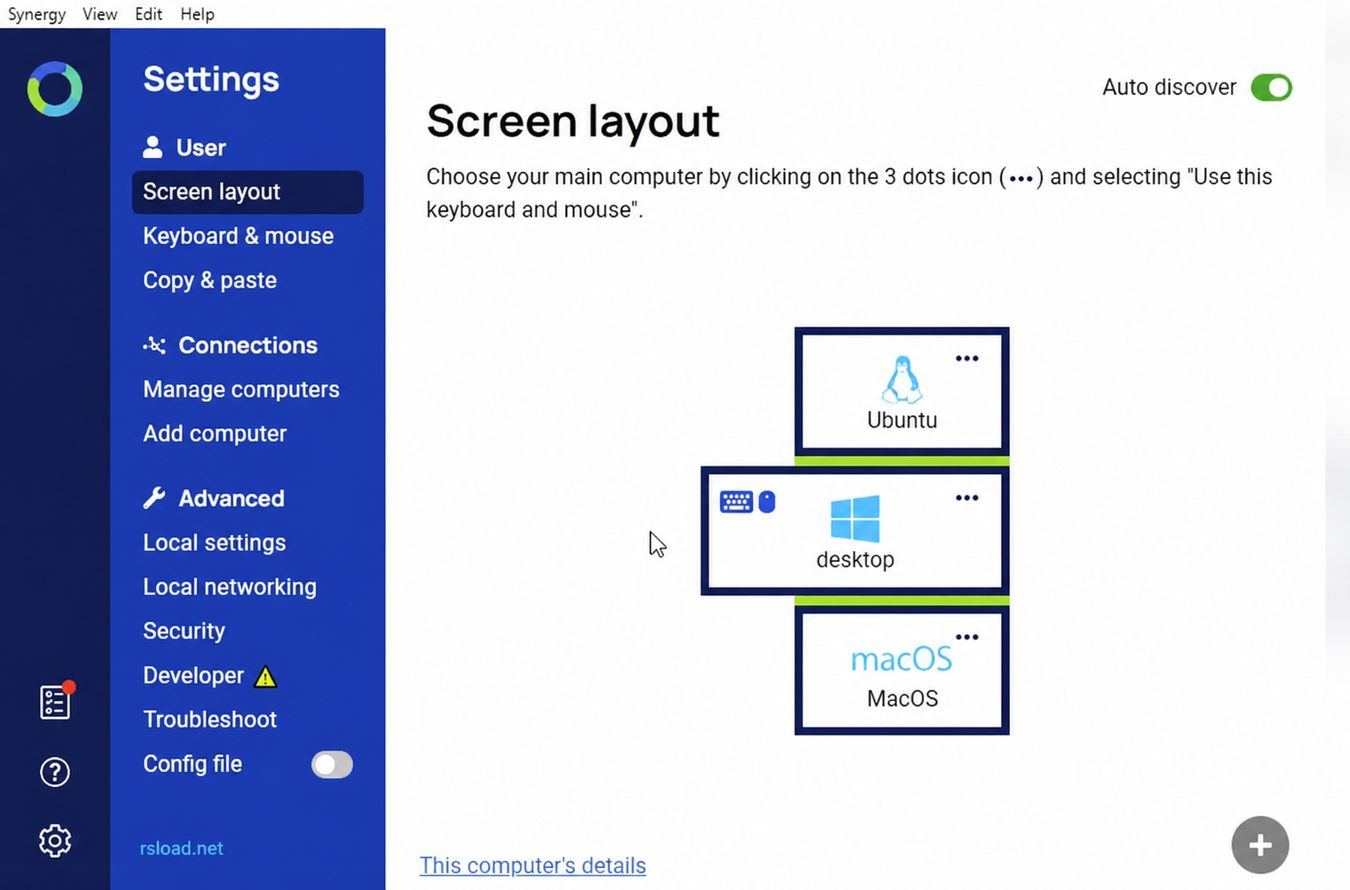Click the Advanced section wrench icon

[x=154, y=498]
